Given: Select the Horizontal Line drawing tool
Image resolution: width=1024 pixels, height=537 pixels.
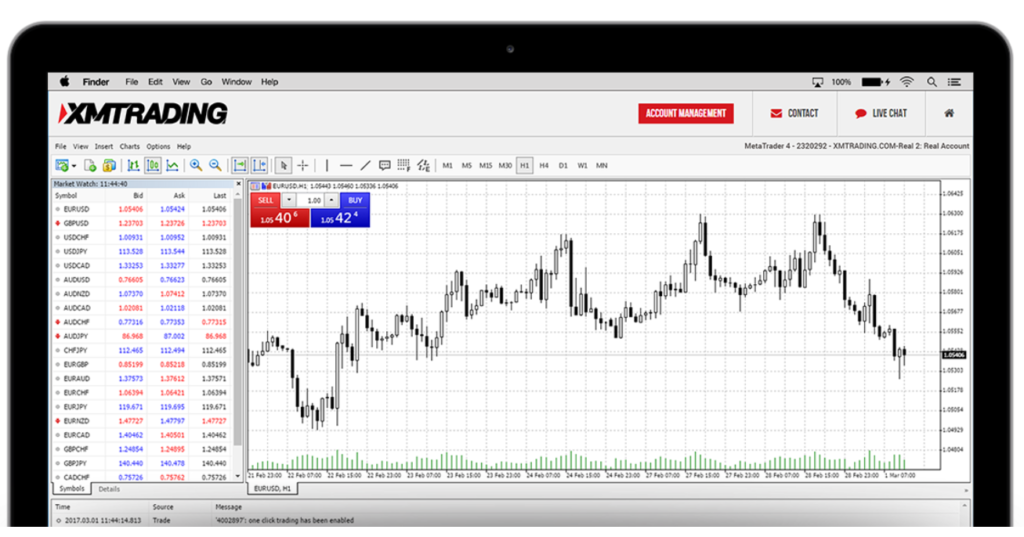Looking at the screenshot, I should point(346,165).
